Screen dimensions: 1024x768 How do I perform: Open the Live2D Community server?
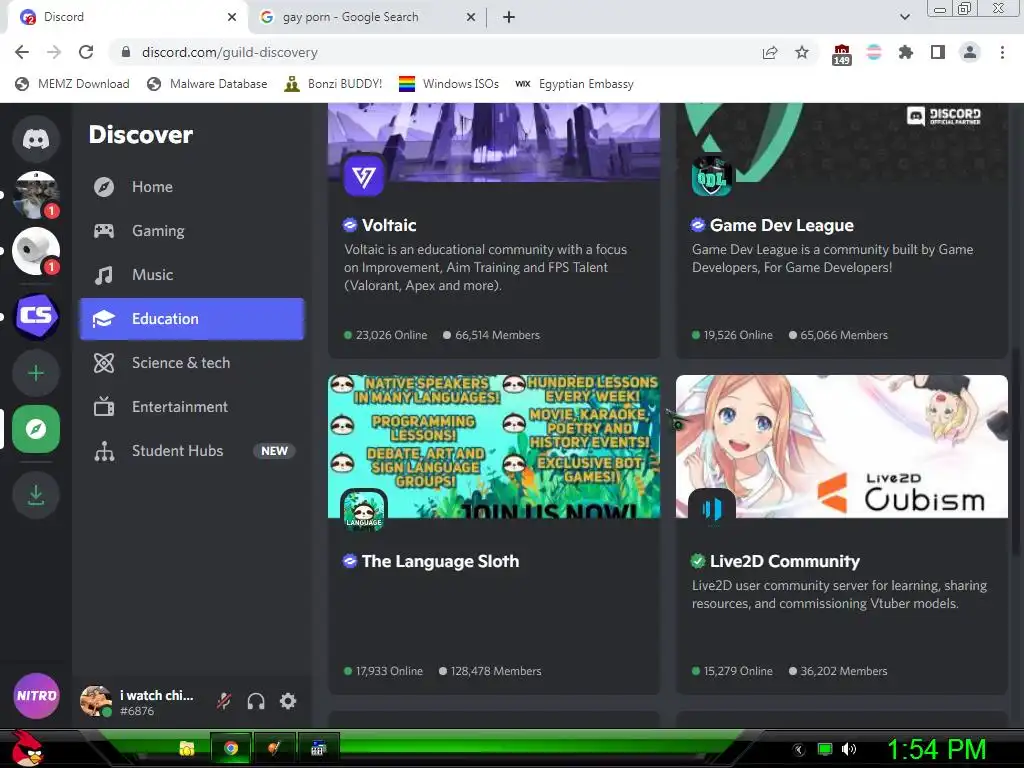click(x=784, y=562)
